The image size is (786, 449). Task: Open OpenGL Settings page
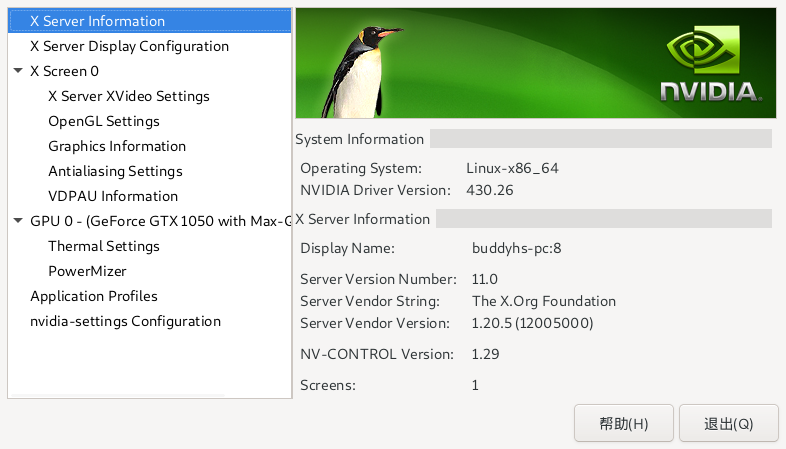point(104,121)
